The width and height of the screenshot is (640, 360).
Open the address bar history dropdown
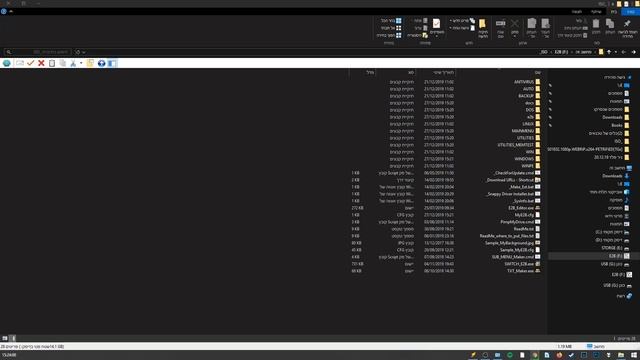point(84,52)
